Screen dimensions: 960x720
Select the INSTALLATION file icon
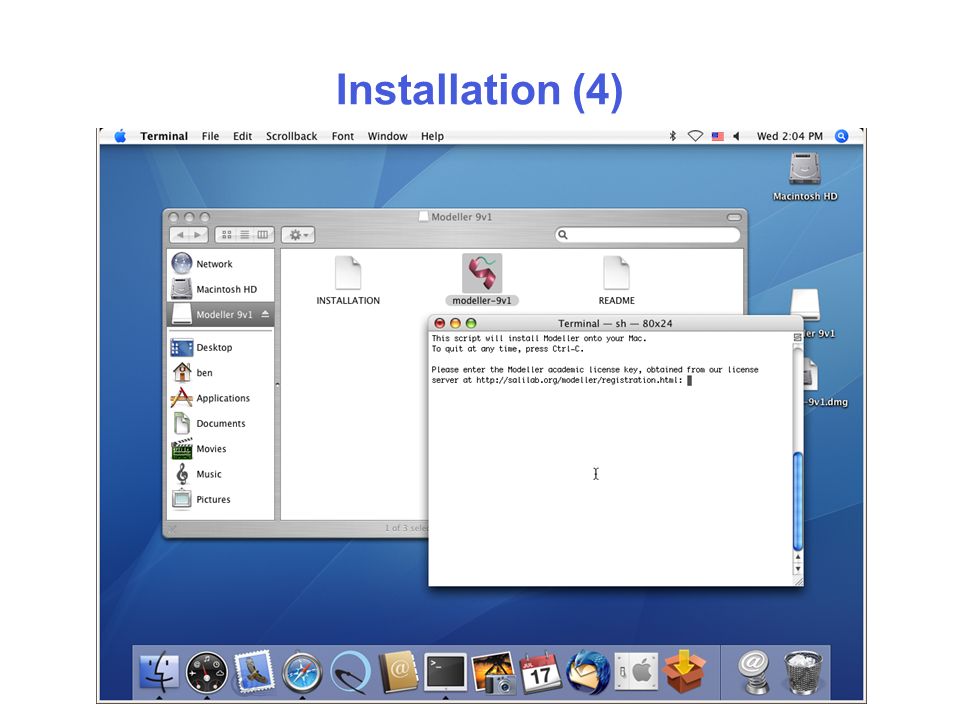tap(348, 273)
